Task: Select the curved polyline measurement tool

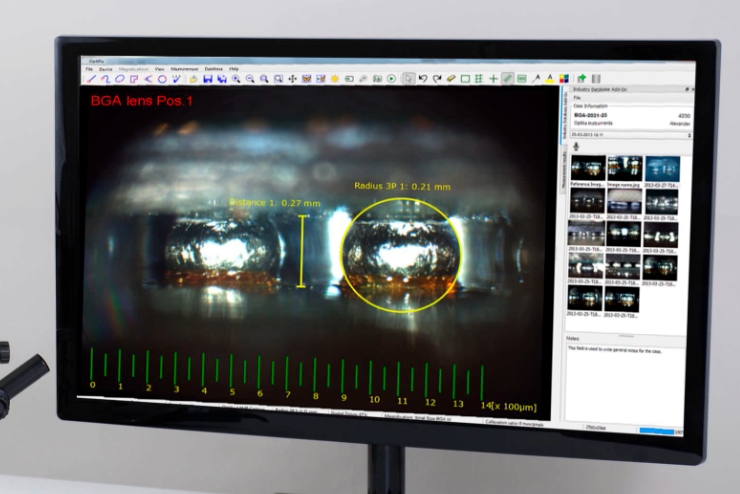Action: [106, 79]
